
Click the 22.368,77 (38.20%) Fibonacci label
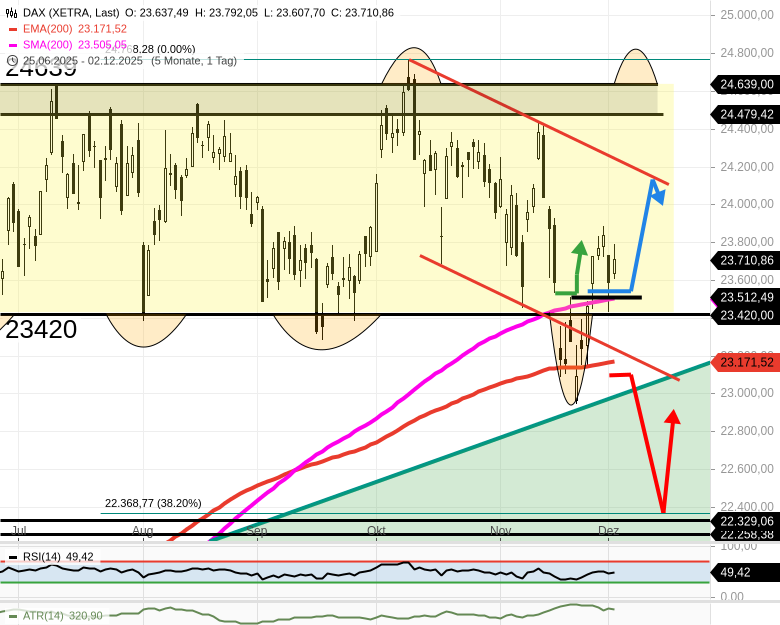coord(153,503)
